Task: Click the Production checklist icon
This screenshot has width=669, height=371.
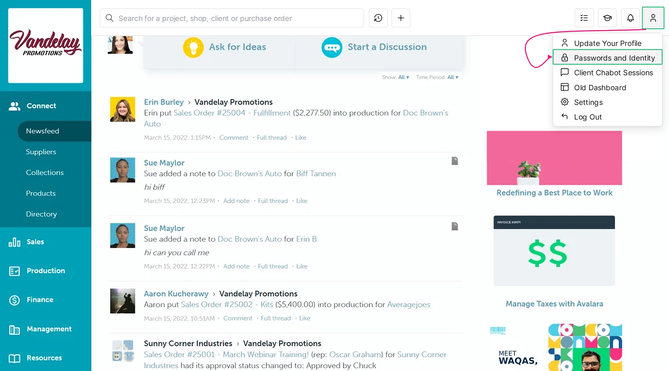Action: [x=14, y=271]
